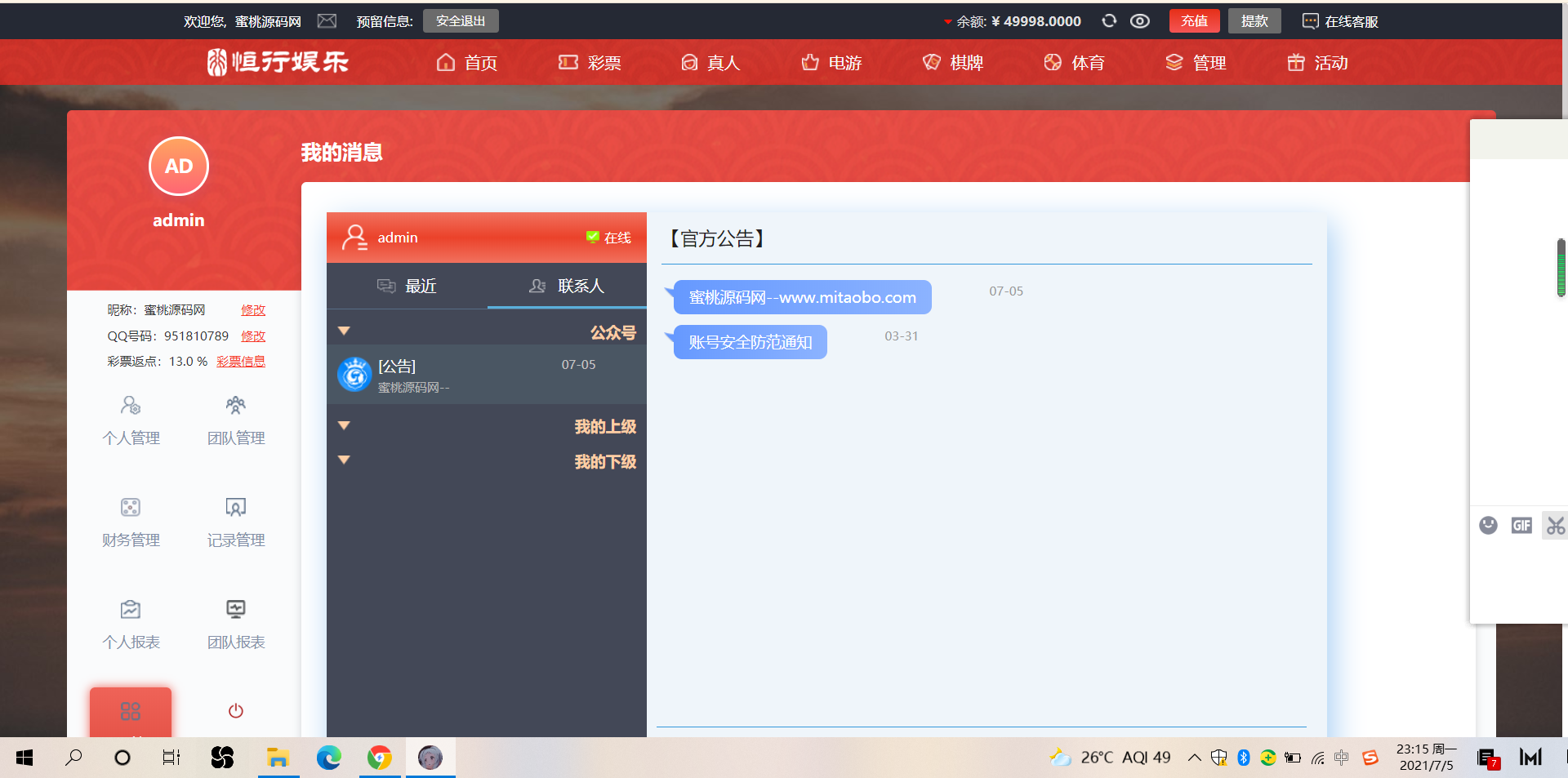Expand the 我的下级 contact group
Viewport: 1568px width, 778px height.
click(344, 460)
